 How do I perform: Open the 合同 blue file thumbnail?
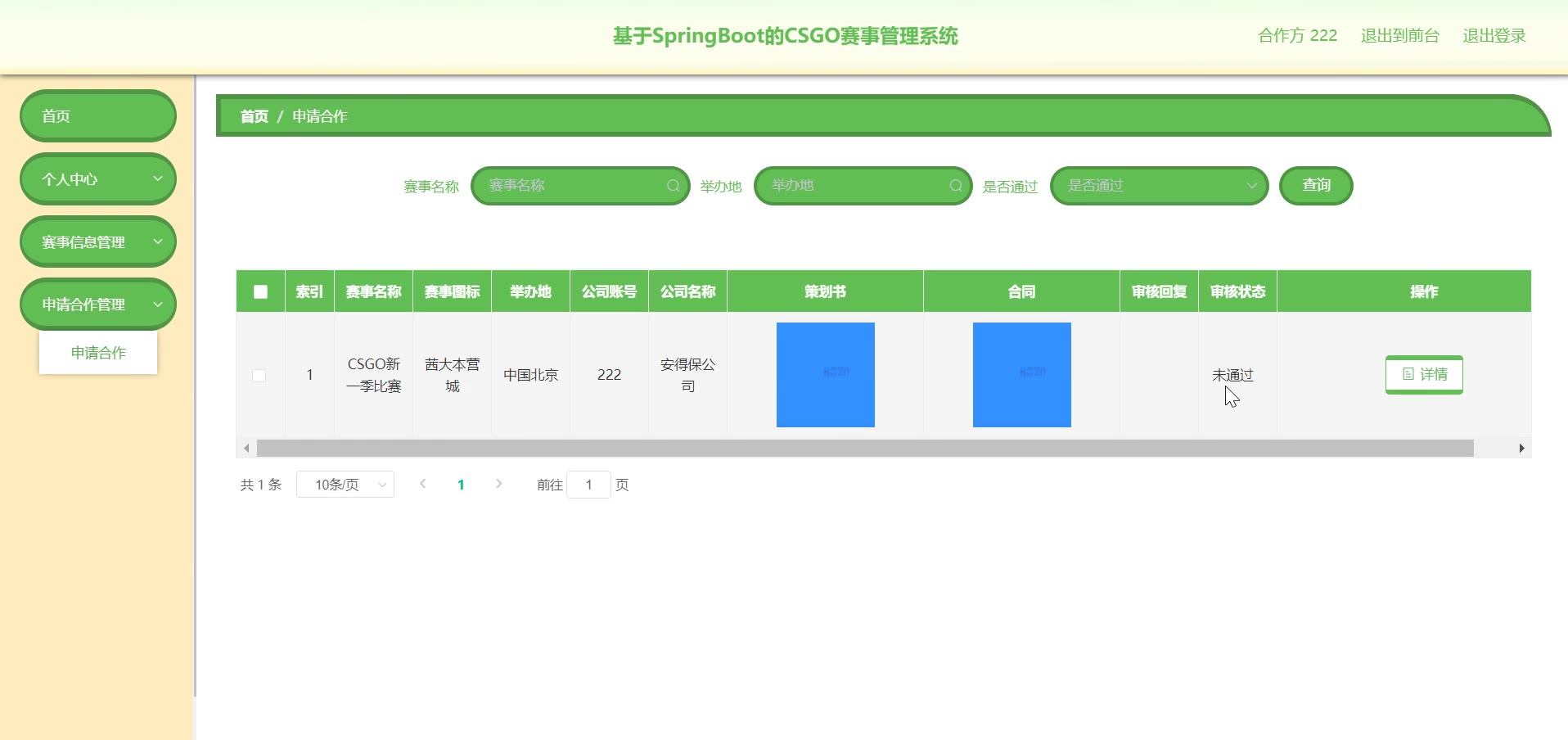[1021, 375]
